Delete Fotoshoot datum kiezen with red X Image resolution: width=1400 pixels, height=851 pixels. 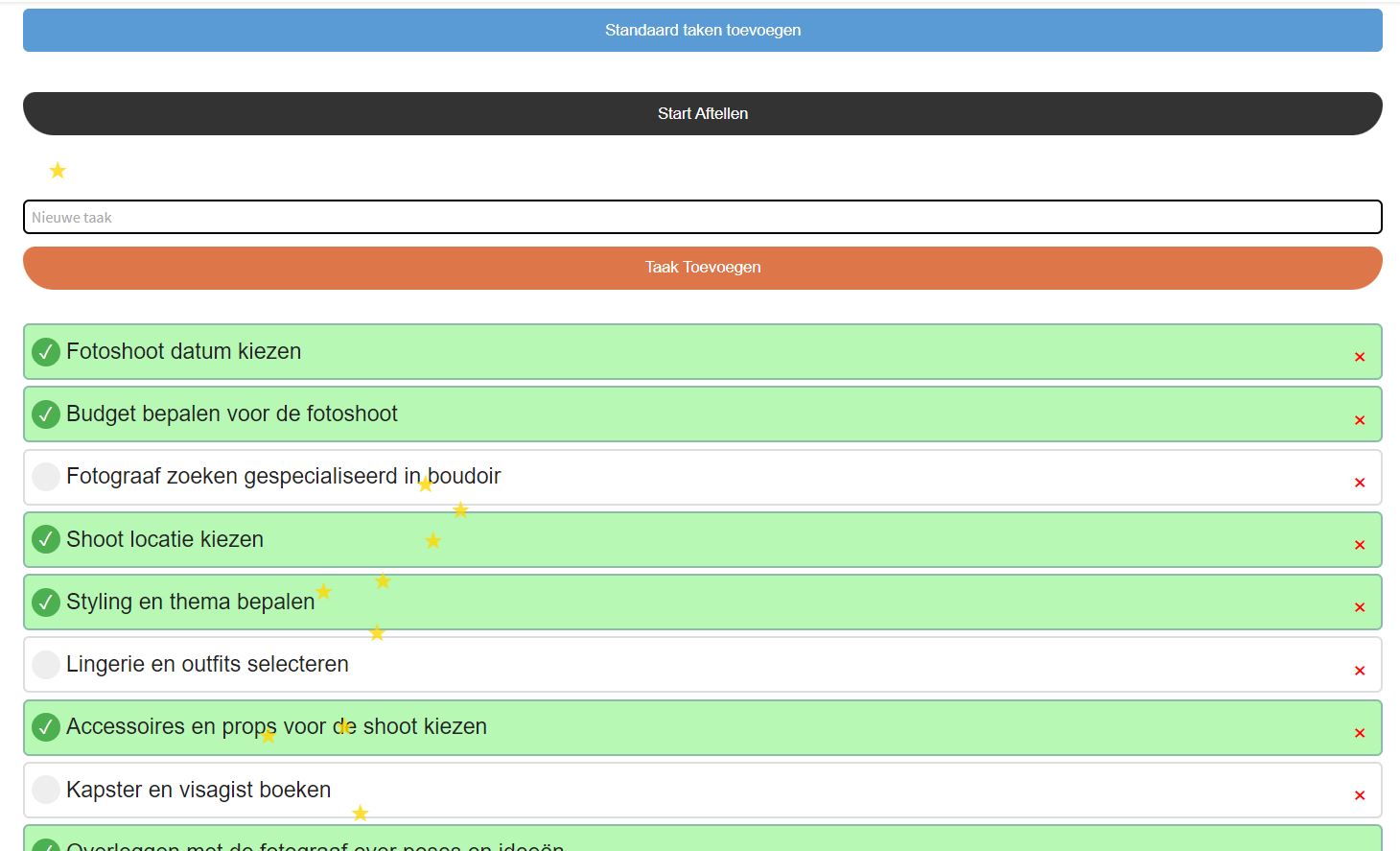[1360, 357]
